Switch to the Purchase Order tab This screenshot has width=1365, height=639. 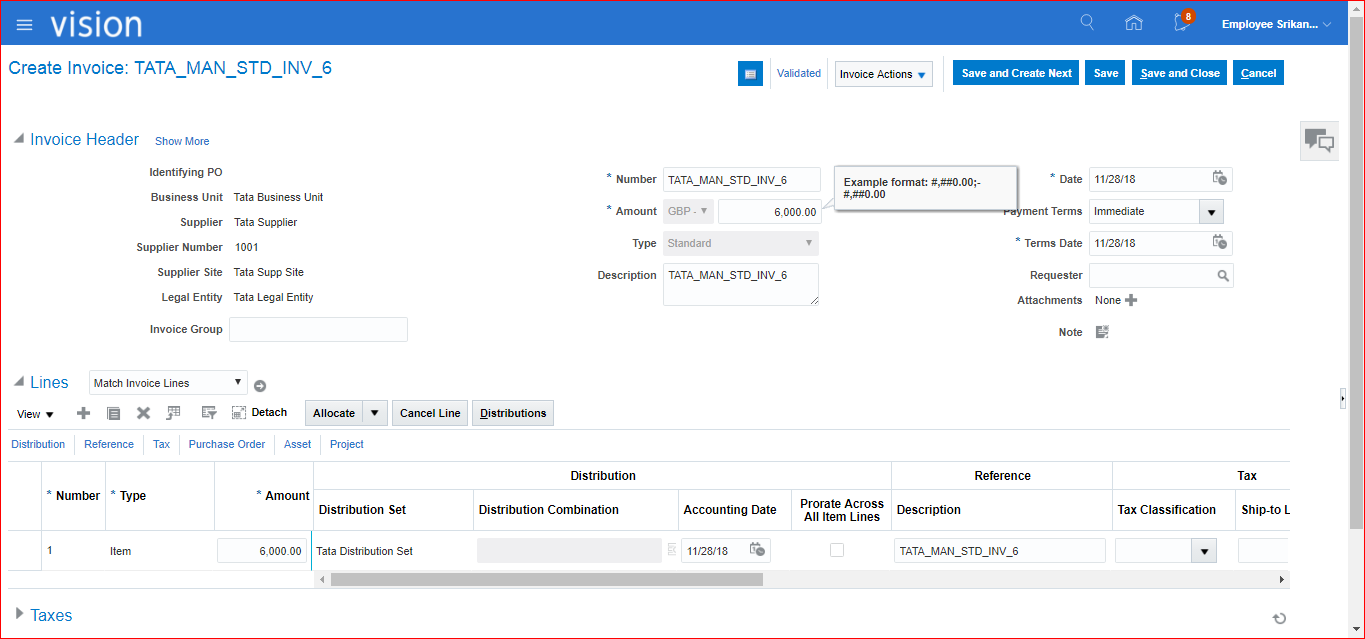(226, 444)
